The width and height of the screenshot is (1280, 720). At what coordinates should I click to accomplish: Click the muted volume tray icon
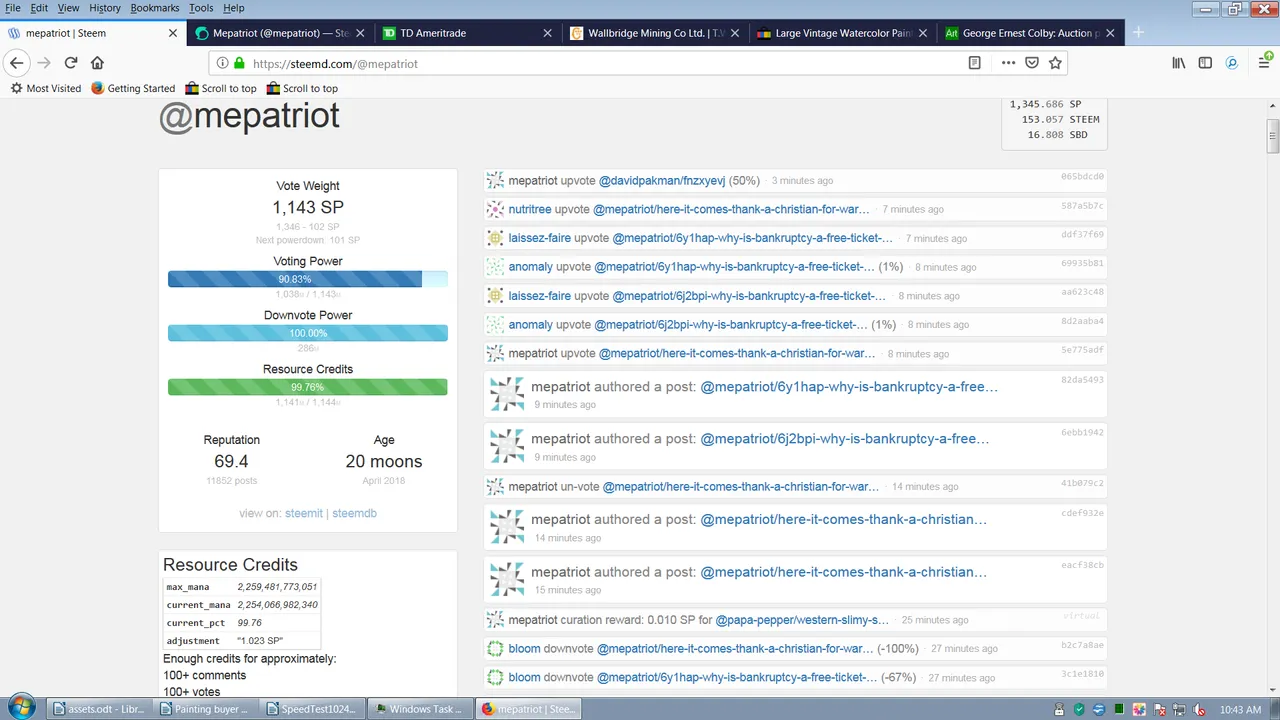point(1199,709)
